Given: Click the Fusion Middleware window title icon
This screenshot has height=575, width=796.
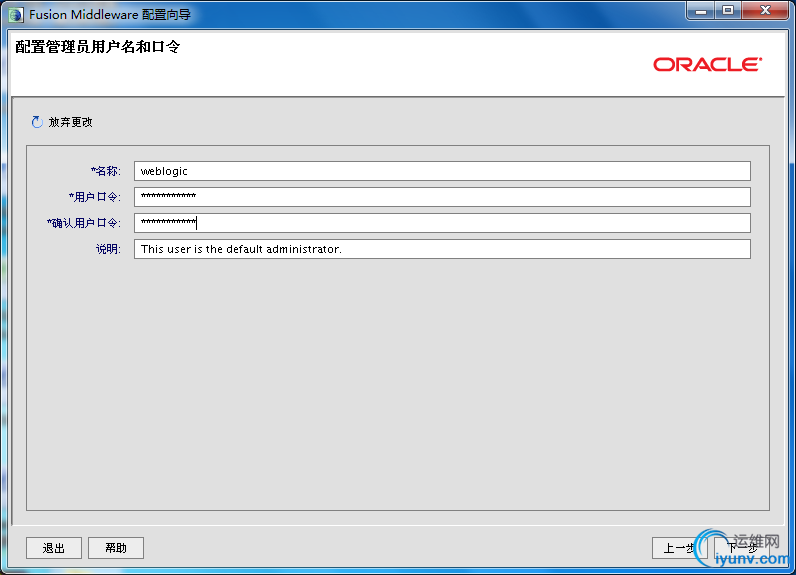Looking at the screenshot, I should (16, 15).
